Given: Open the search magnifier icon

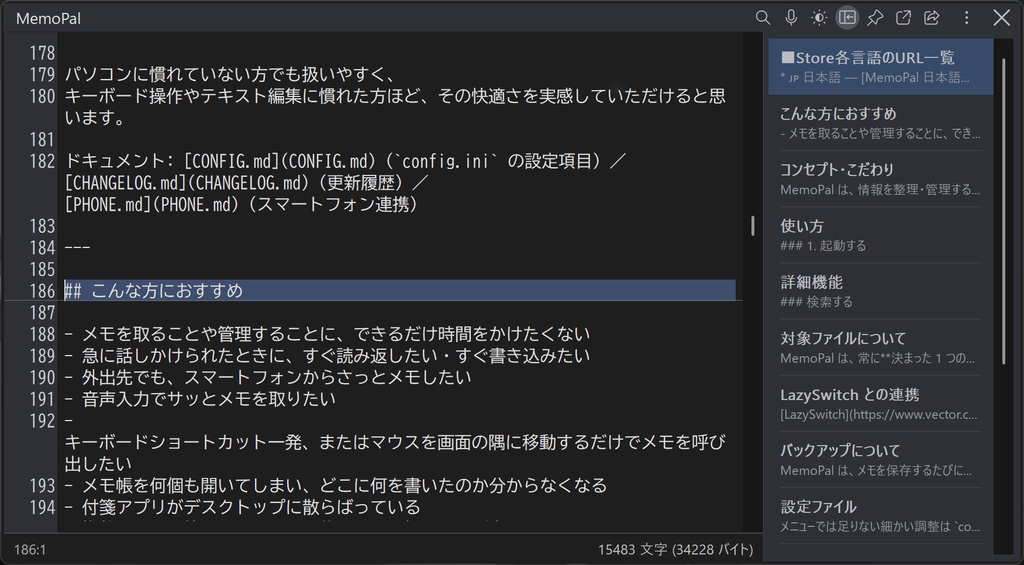Looking at the screenshot, I should tap(763, 18).
